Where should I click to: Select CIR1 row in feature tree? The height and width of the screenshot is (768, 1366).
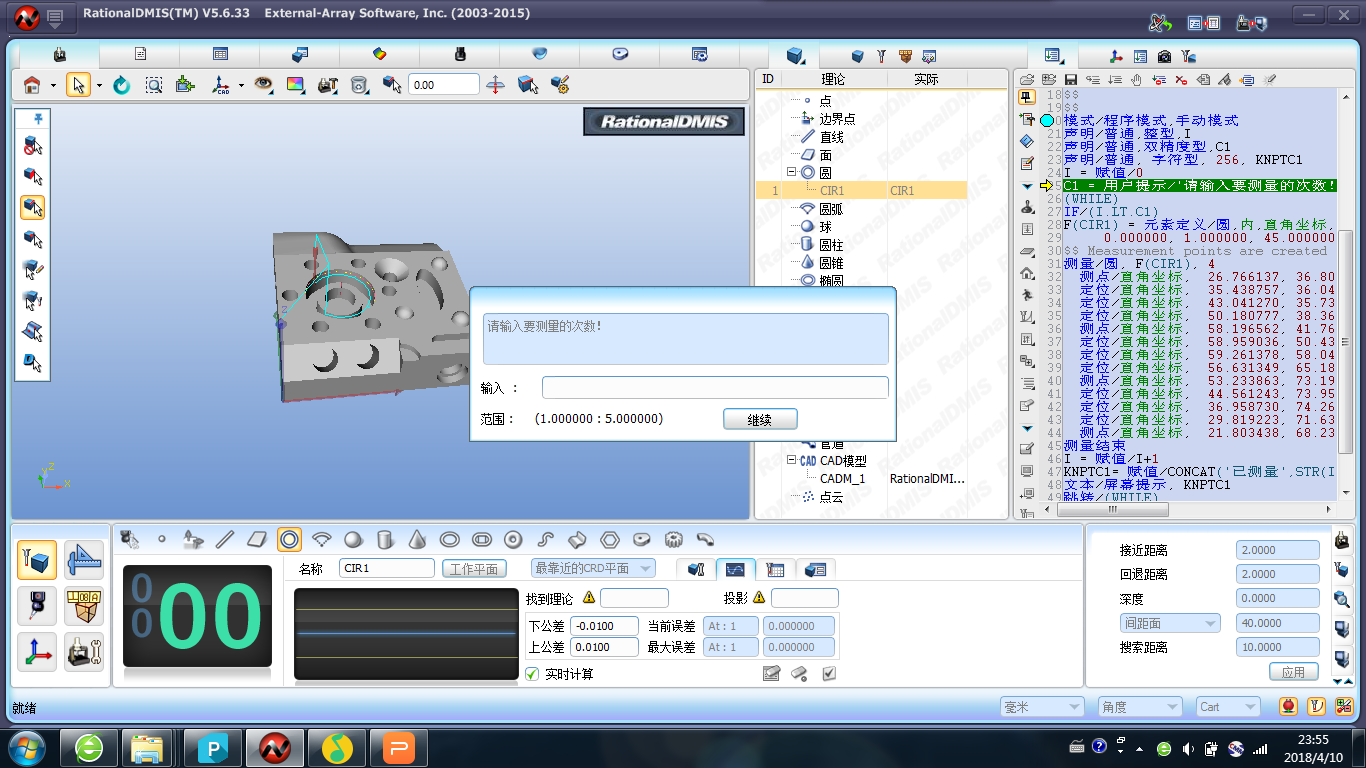click(862, 190)
